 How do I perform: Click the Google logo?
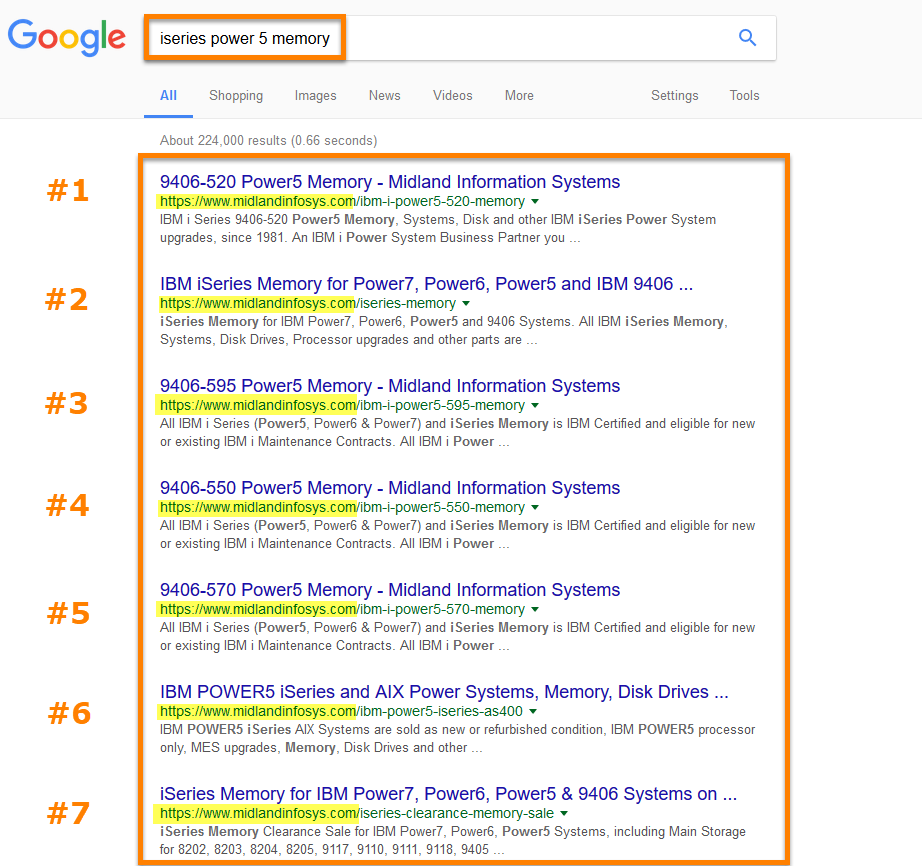point(66,38)
